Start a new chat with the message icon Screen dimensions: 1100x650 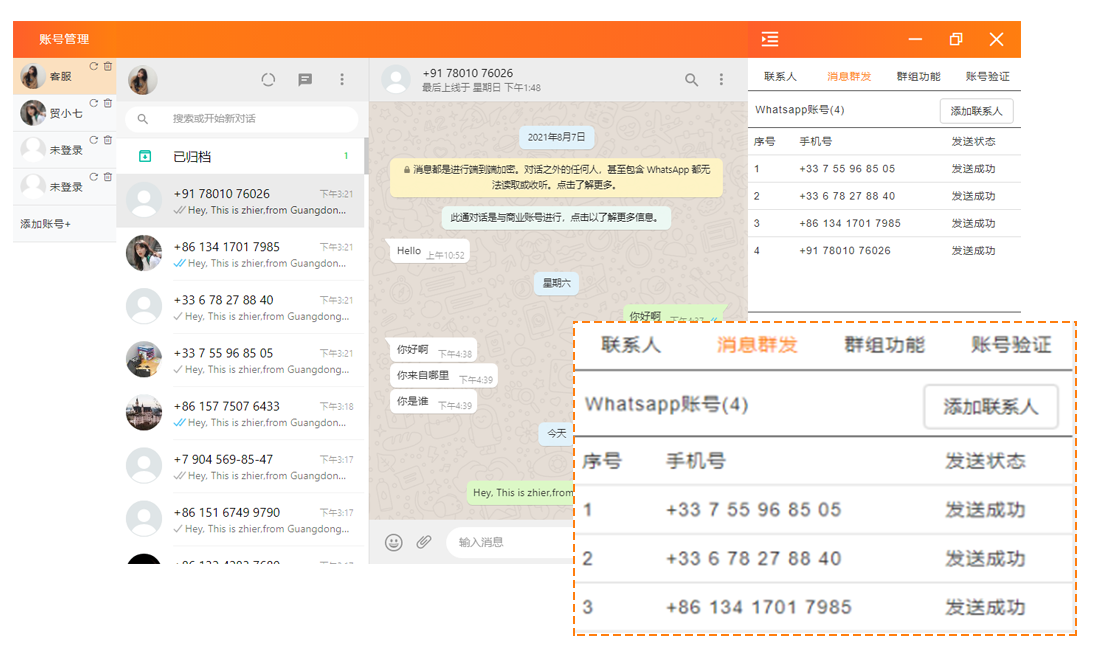(305, 80)
